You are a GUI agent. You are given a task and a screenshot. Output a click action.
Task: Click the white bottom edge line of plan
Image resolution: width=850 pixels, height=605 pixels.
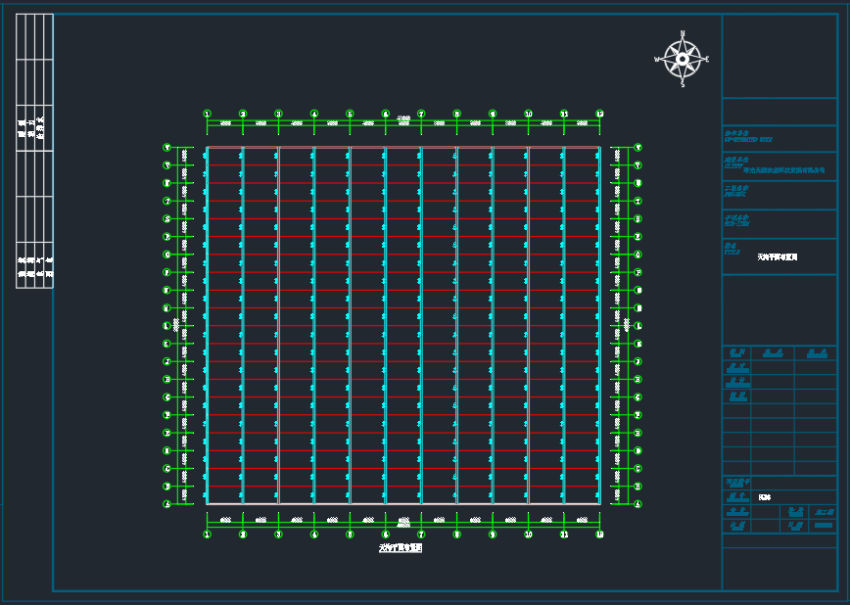(403, 503)
